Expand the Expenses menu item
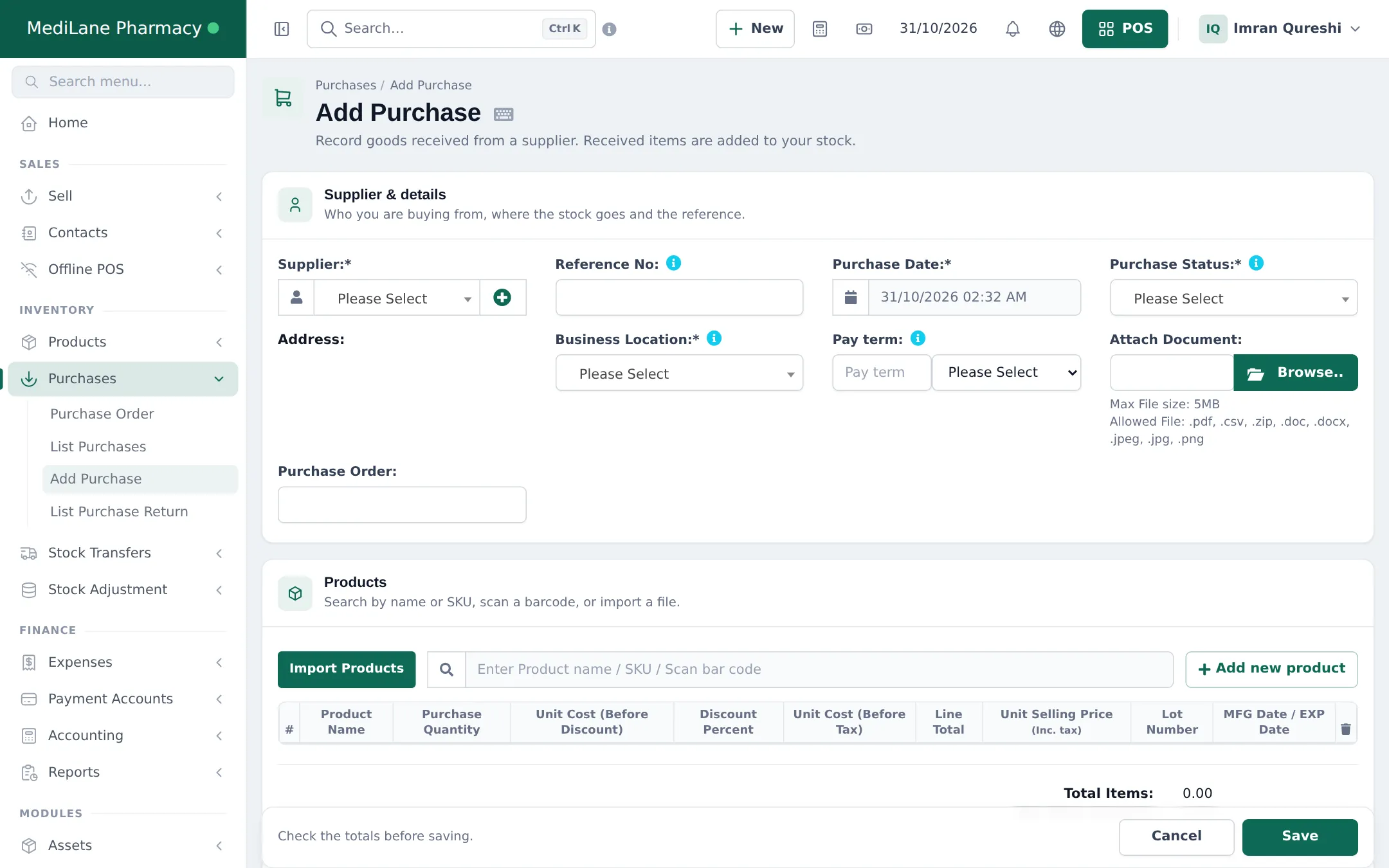The image size is (1389, 868). pyautogui.click(x=123, y=662)
